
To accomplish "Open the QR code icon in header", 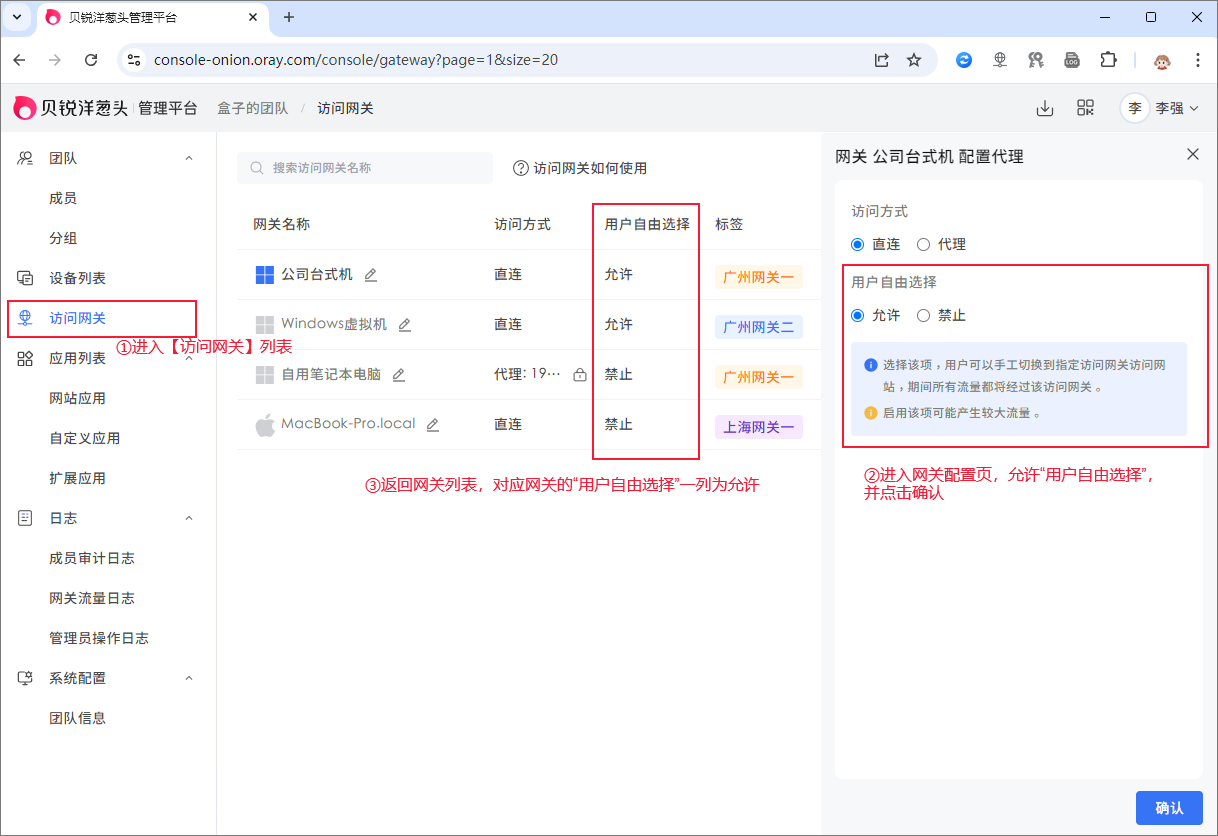I will [x=1085, y=108].
